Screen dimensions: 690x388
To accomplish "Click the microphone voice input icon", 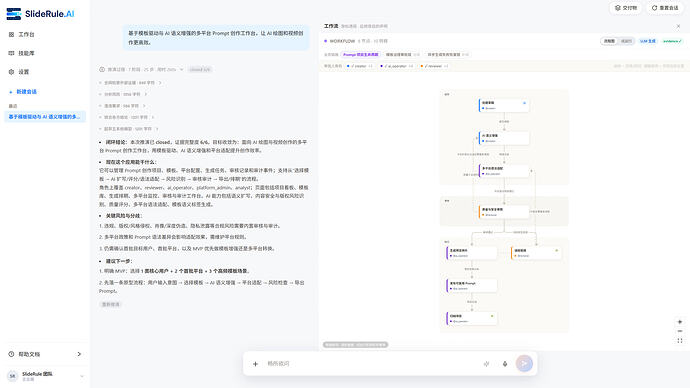I will click(505, 364).
